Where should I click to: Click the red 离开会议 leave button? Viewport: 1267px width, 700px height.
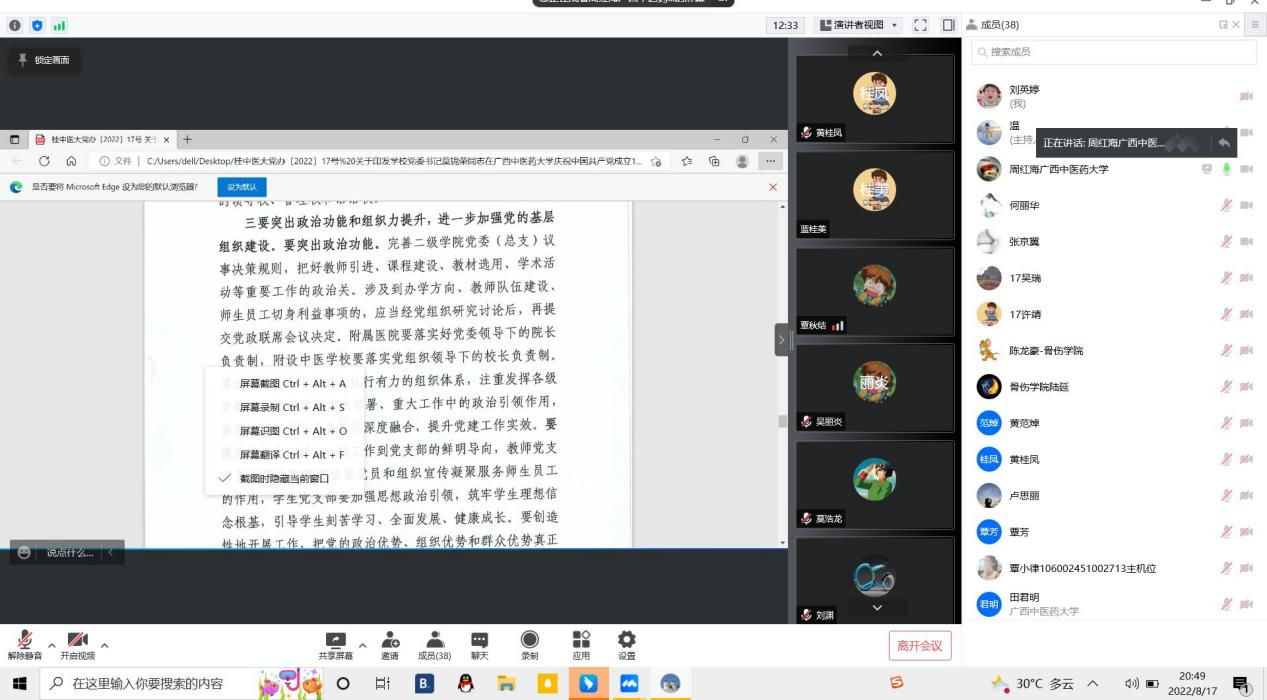coord(919,646)
